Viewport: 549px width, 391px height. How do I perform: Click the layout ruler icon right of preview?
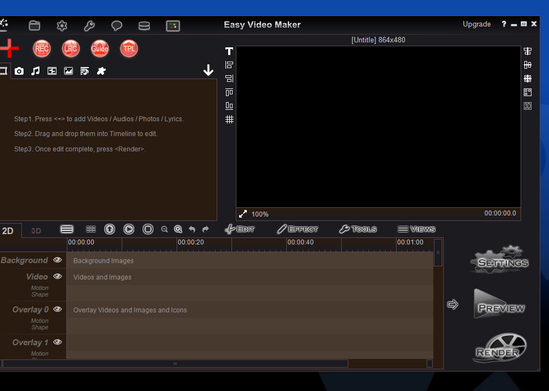[528, 92]
